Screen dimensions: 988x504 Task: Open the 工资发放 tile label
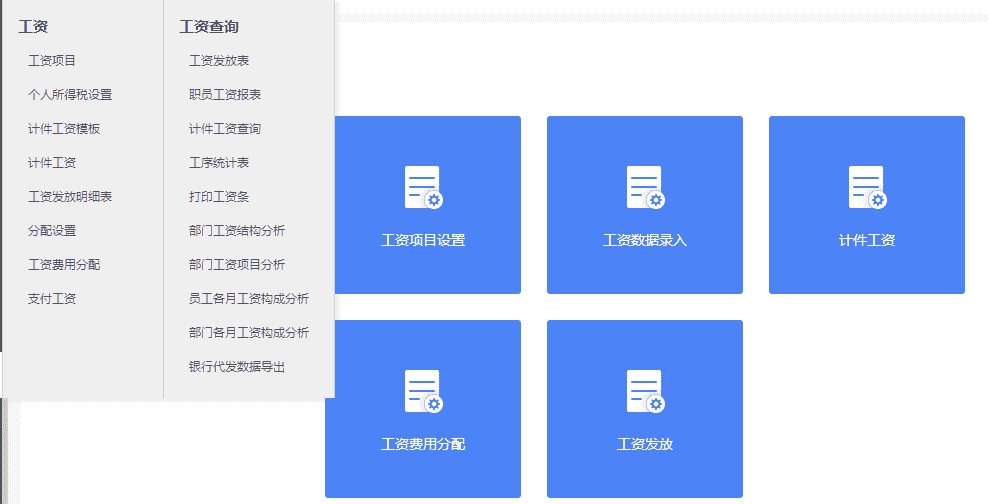pos(645,444)
